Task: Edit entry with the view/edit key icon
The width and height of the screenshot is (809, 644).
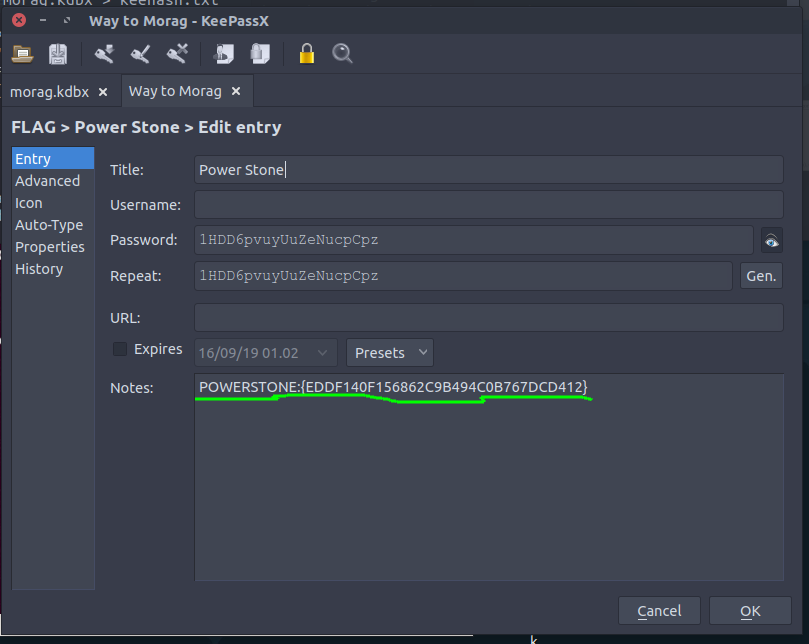Action: (x=139, y=53)
